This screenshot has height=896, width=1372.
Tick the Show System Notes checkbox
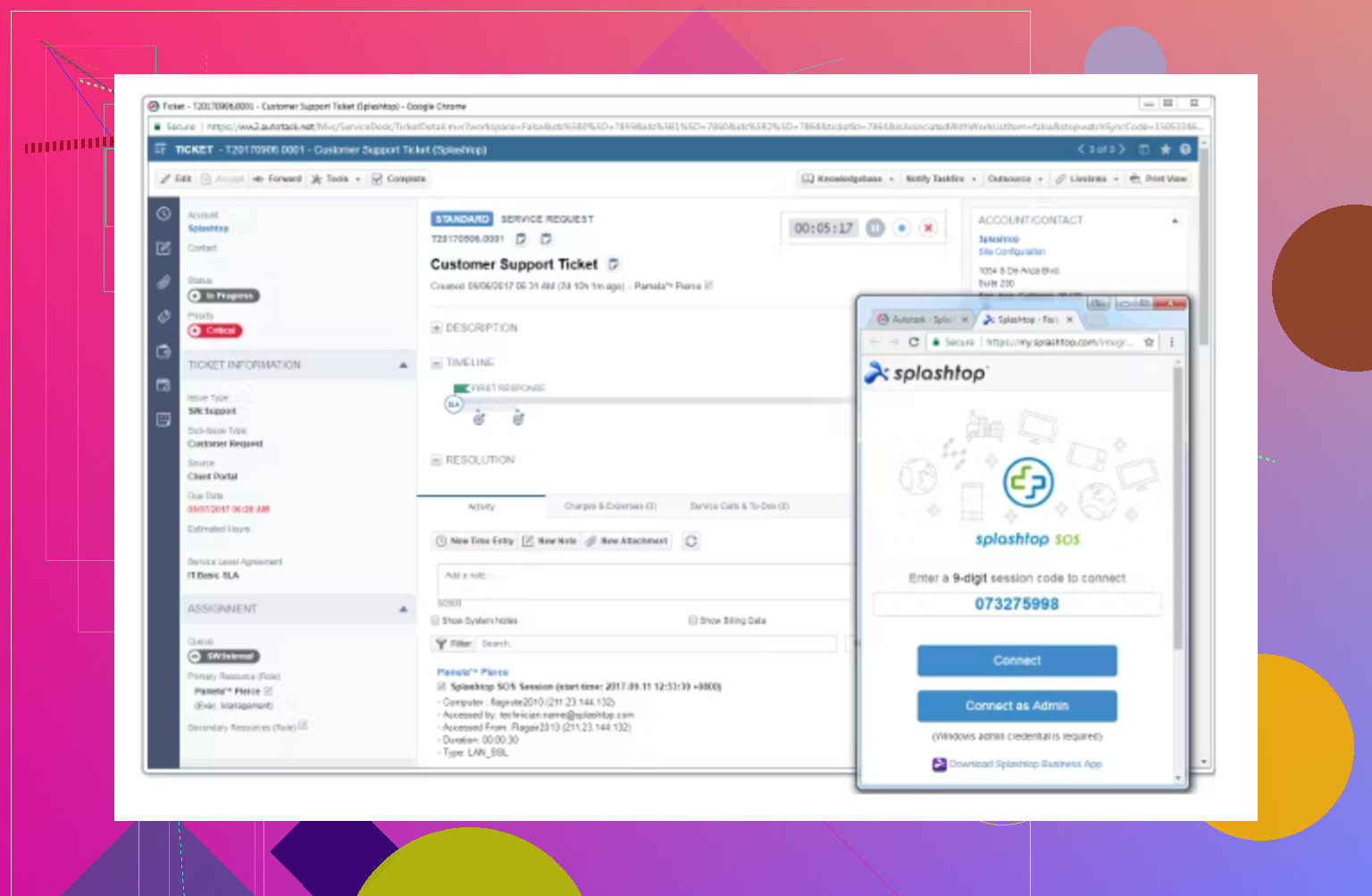[435, 620]
